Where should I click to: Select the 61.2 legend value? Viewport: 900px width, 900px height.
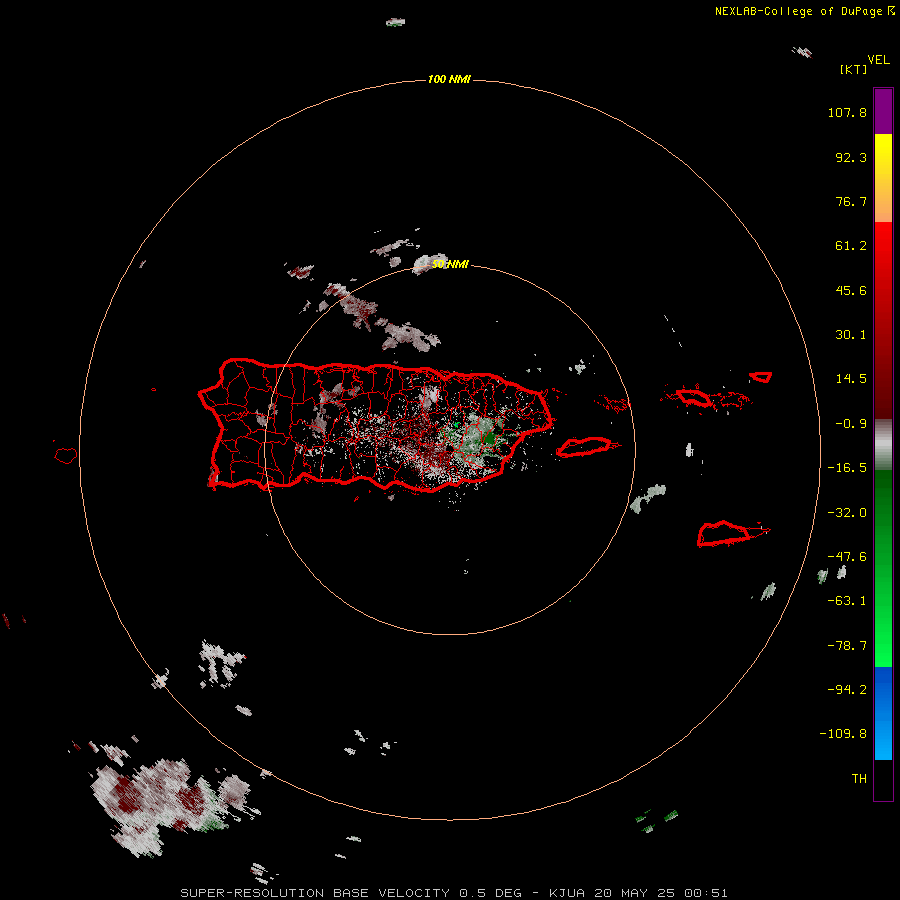point(851,246)
